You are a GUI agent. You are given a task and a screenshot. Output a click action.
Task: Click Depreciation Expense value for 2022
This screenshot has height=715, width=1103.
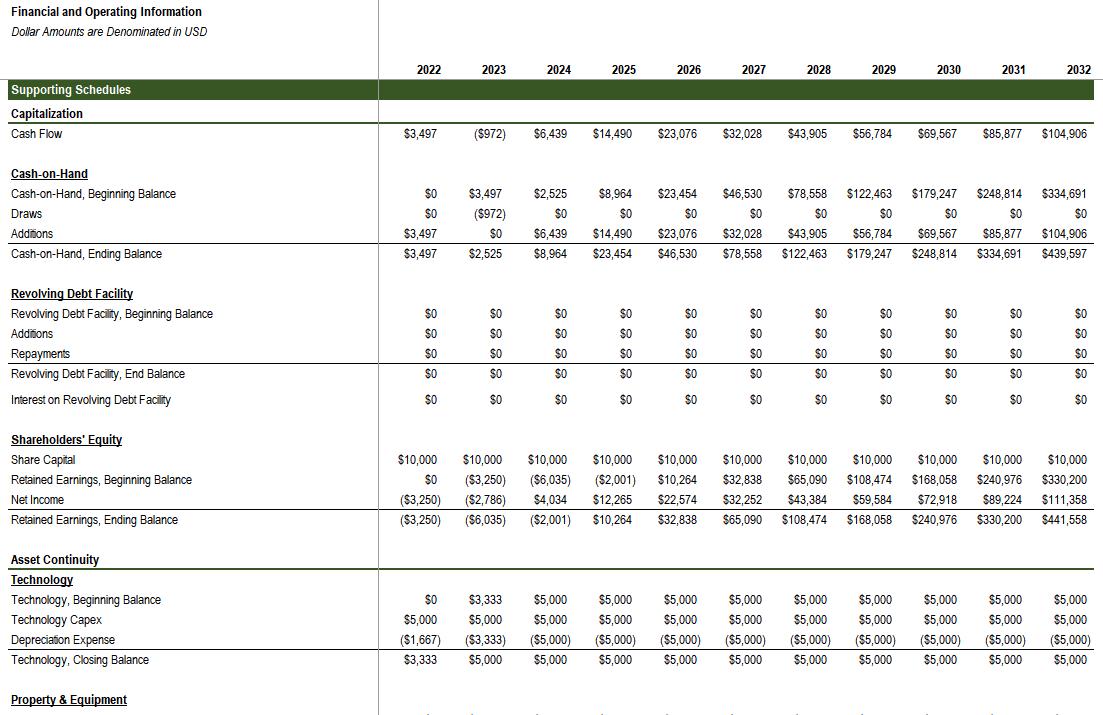(x=420, y=640)
